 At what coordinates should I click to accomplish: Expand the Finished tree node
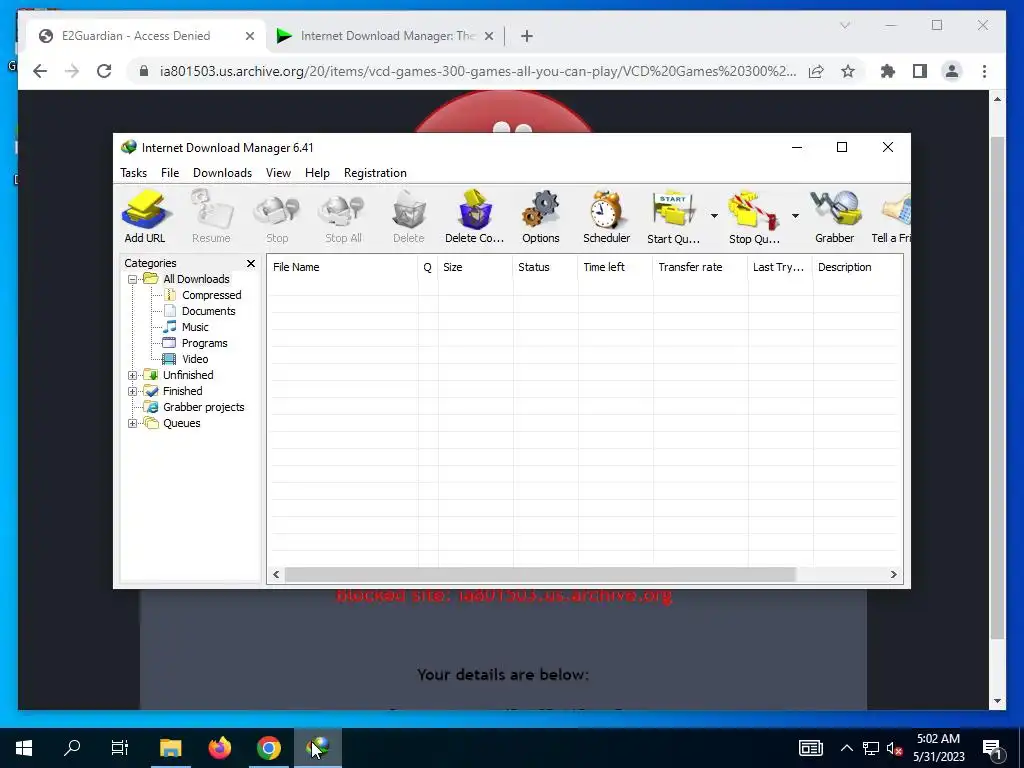coord(133,391)
